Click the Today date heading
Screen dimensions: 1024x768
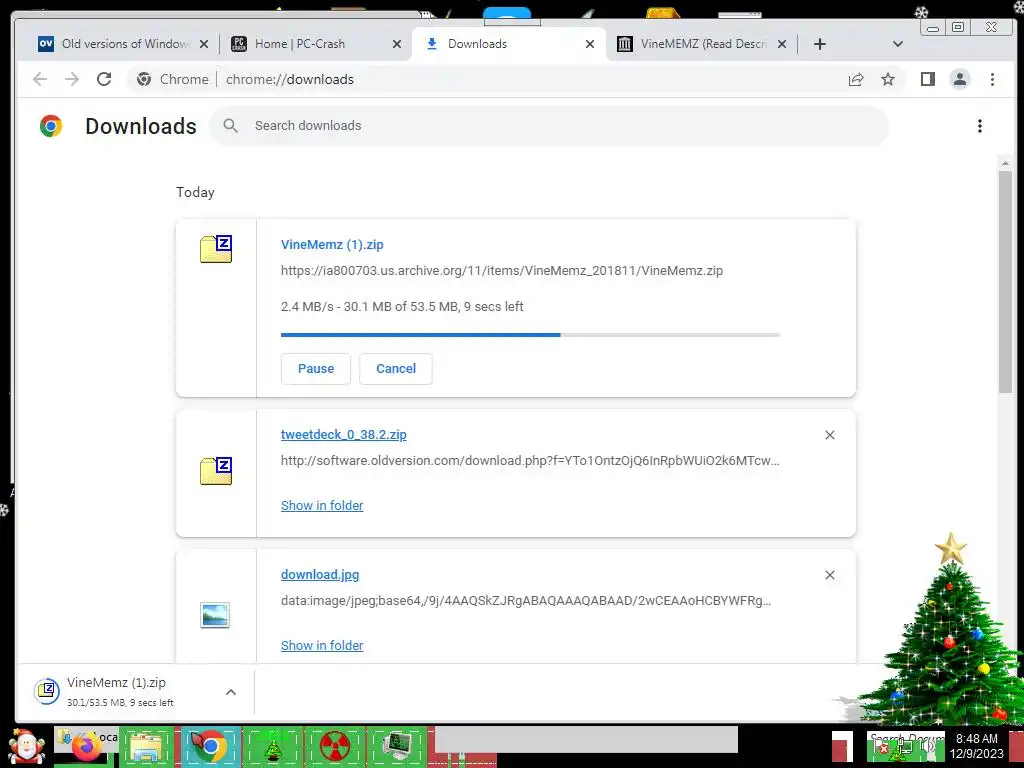coord(195,192)
